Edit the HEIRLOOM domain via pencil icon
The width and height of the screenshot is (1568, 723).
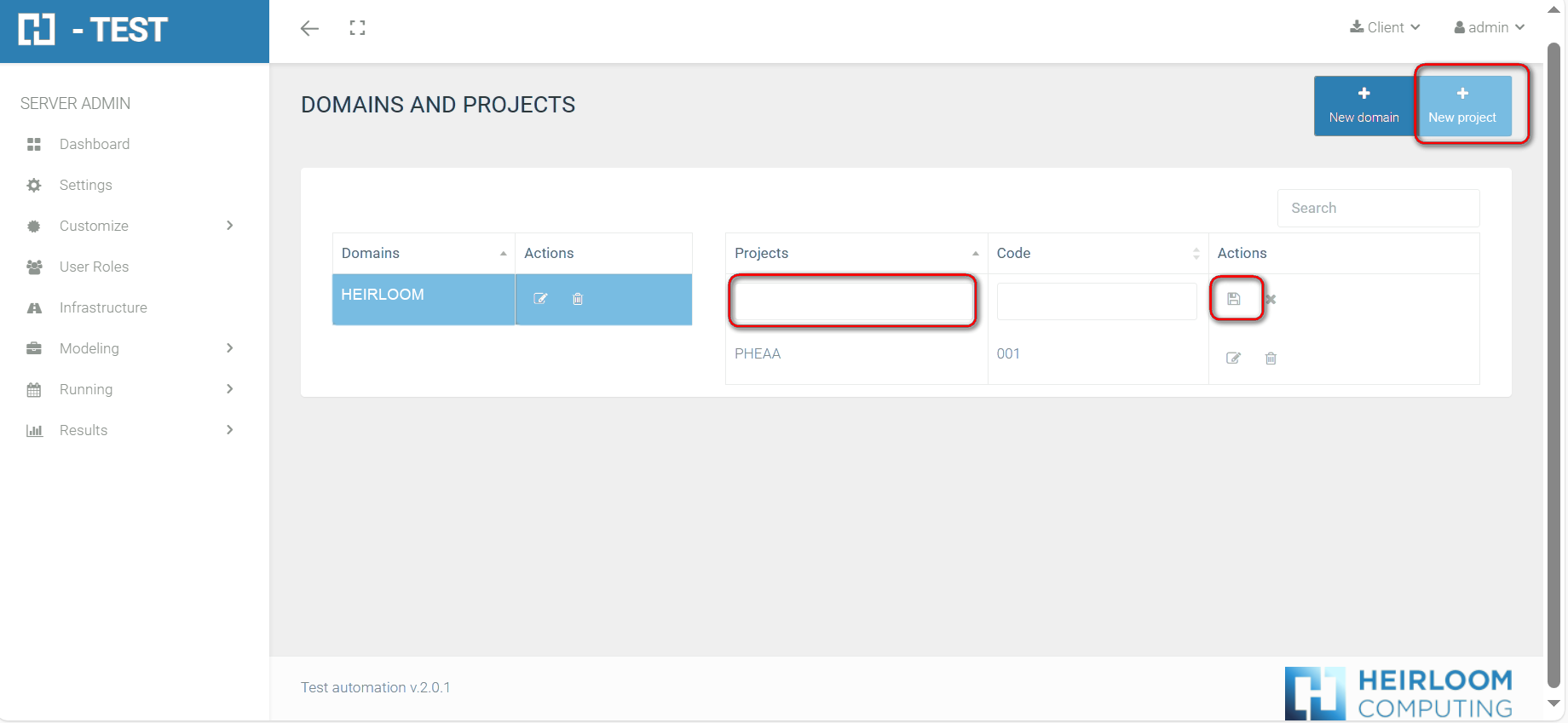click(x=540, y=299)
